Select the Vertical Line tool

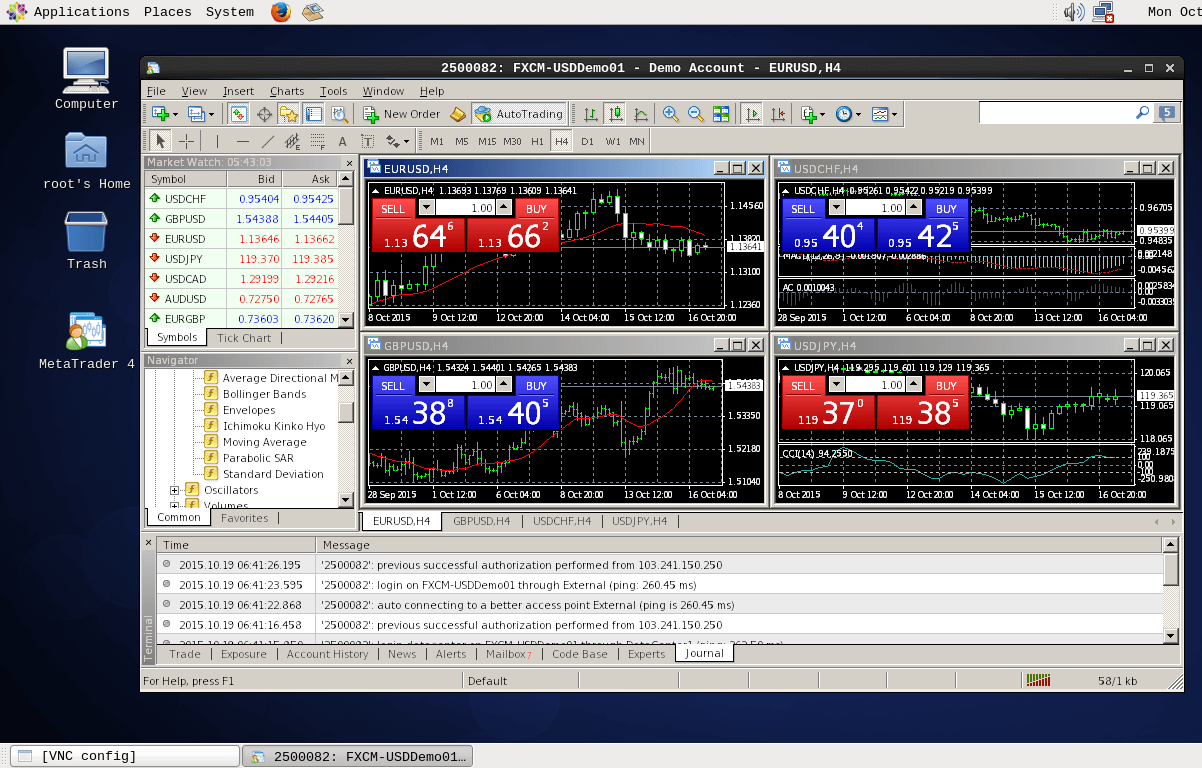pos(217,141)
